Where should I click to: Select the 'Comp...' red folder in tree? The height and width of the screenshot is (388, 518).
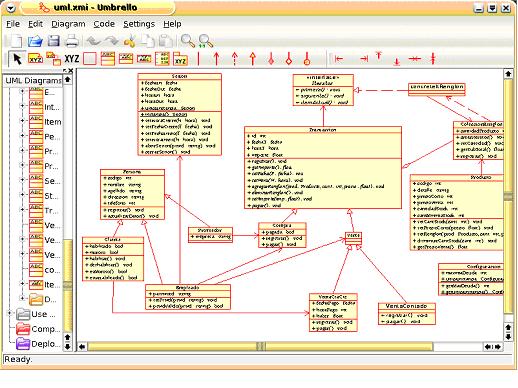click(39, 329)
